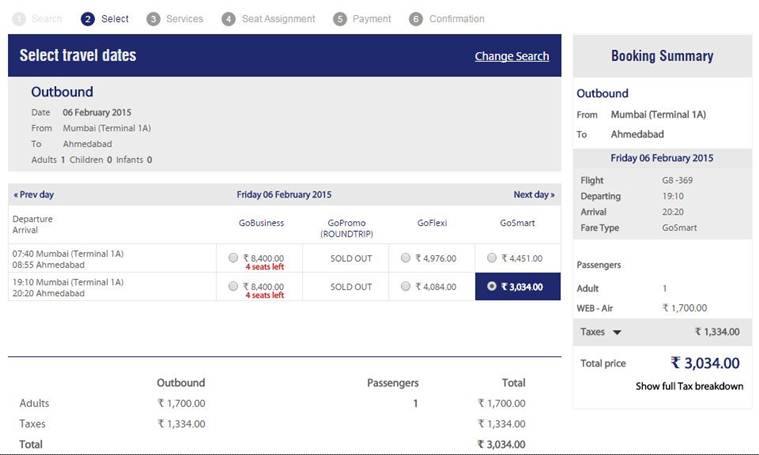Select GoFlexi ₹4,976.00 fare radio button
Viewport: 759px width, 455px height.
(406, 258)
